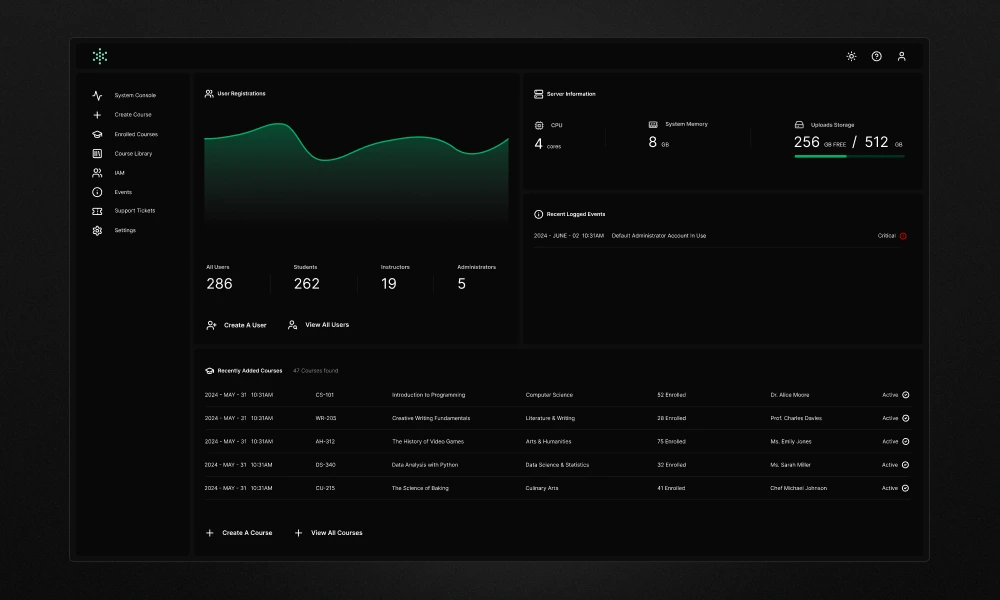Open help via the question mark icon
Viewport: 1000px width, 600px height.
tap(876, 56)
